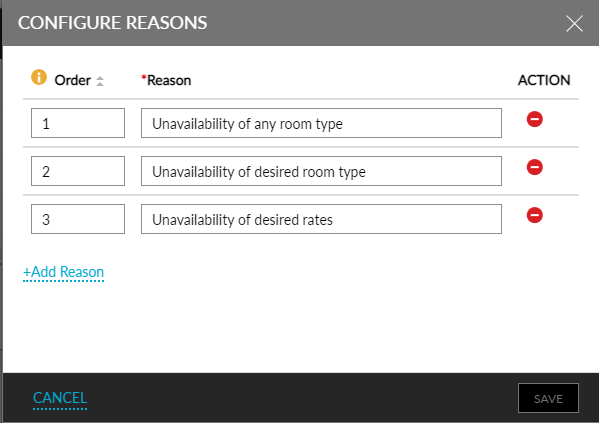Viewport: 599px width, 423px height.
Task: Focus the order field containing 3
Action: [x=78, y=219]
